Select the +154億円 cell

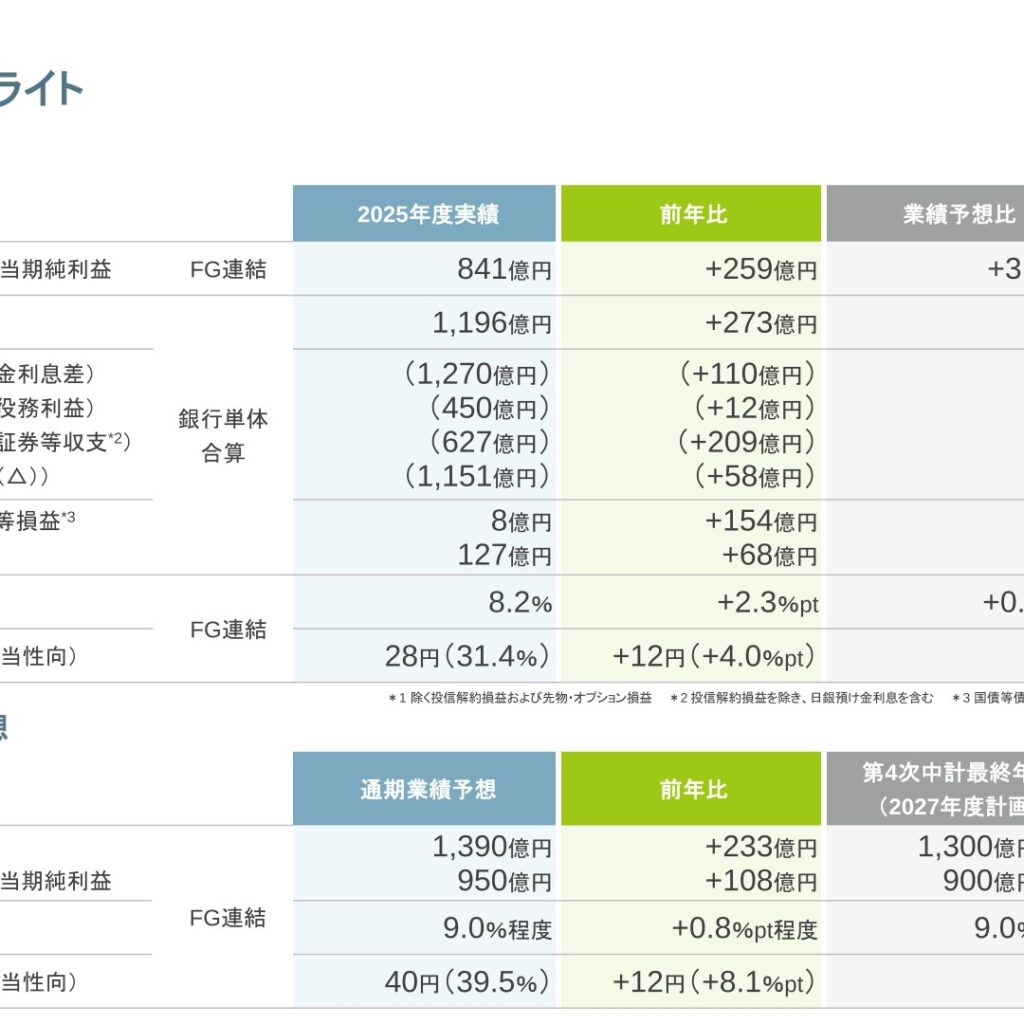[761, 521]
